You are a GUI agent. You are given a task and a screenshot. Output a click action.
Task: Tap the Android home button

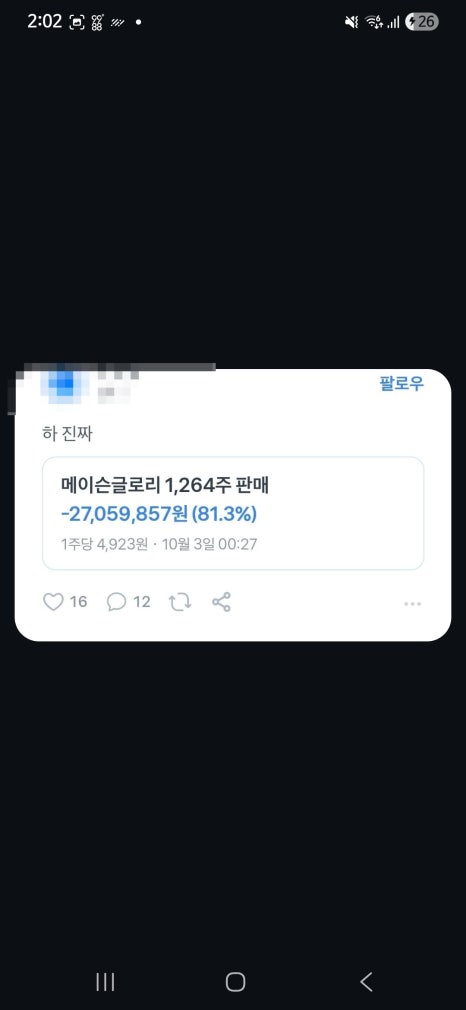point(235,982)
